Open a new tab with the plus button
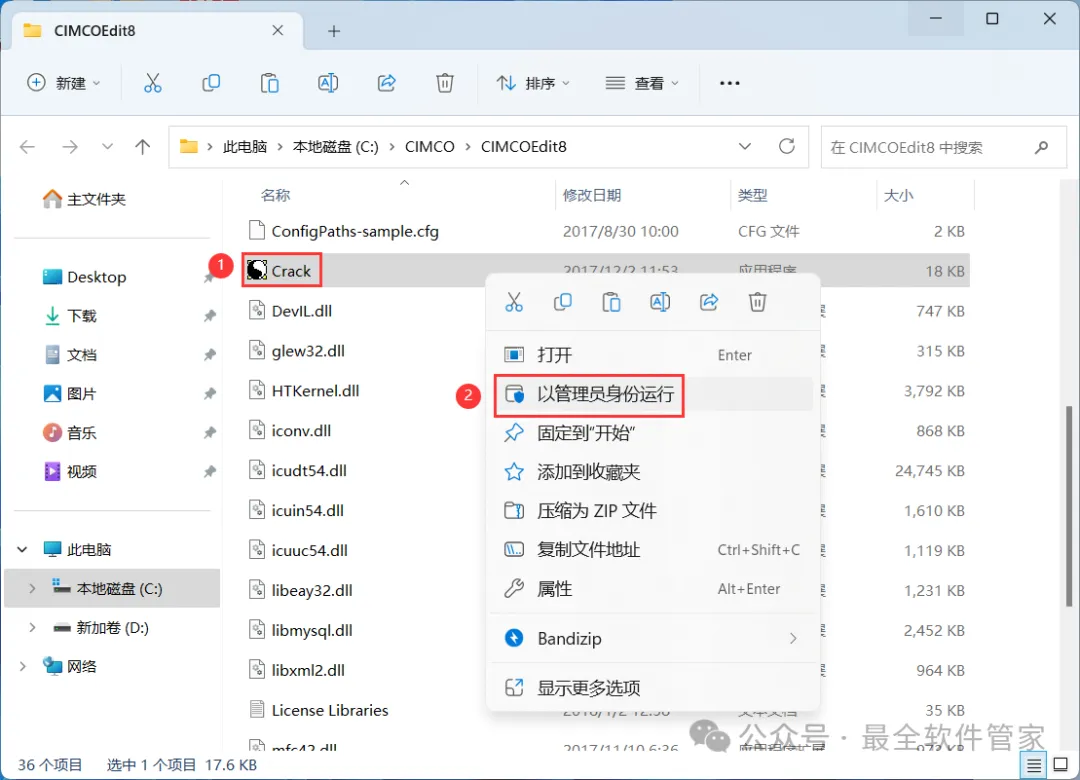Image resolution: width=1080 pixels, height=780 pixels. (x=334, y=31)
